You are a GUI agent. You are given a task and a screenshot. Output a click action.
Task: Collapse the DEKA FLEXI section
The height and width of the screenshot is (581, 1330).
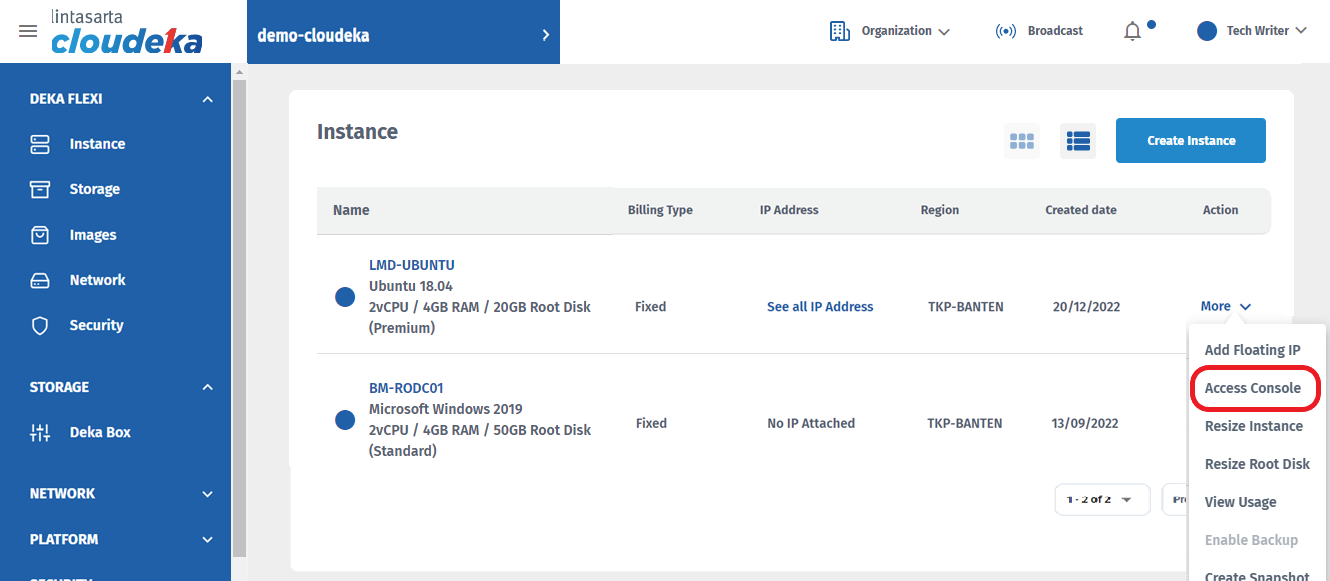point(207,99)
